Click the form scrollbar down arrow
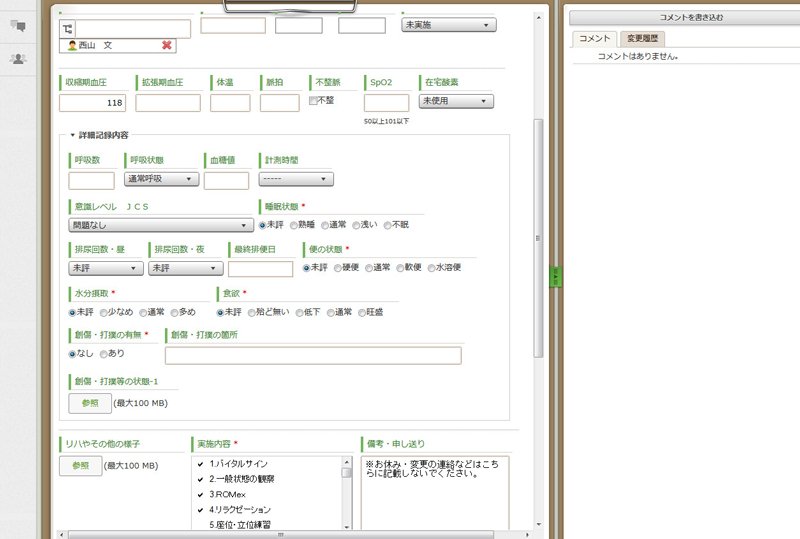Viewport: 800px width, 539px height. click(538, 524)
